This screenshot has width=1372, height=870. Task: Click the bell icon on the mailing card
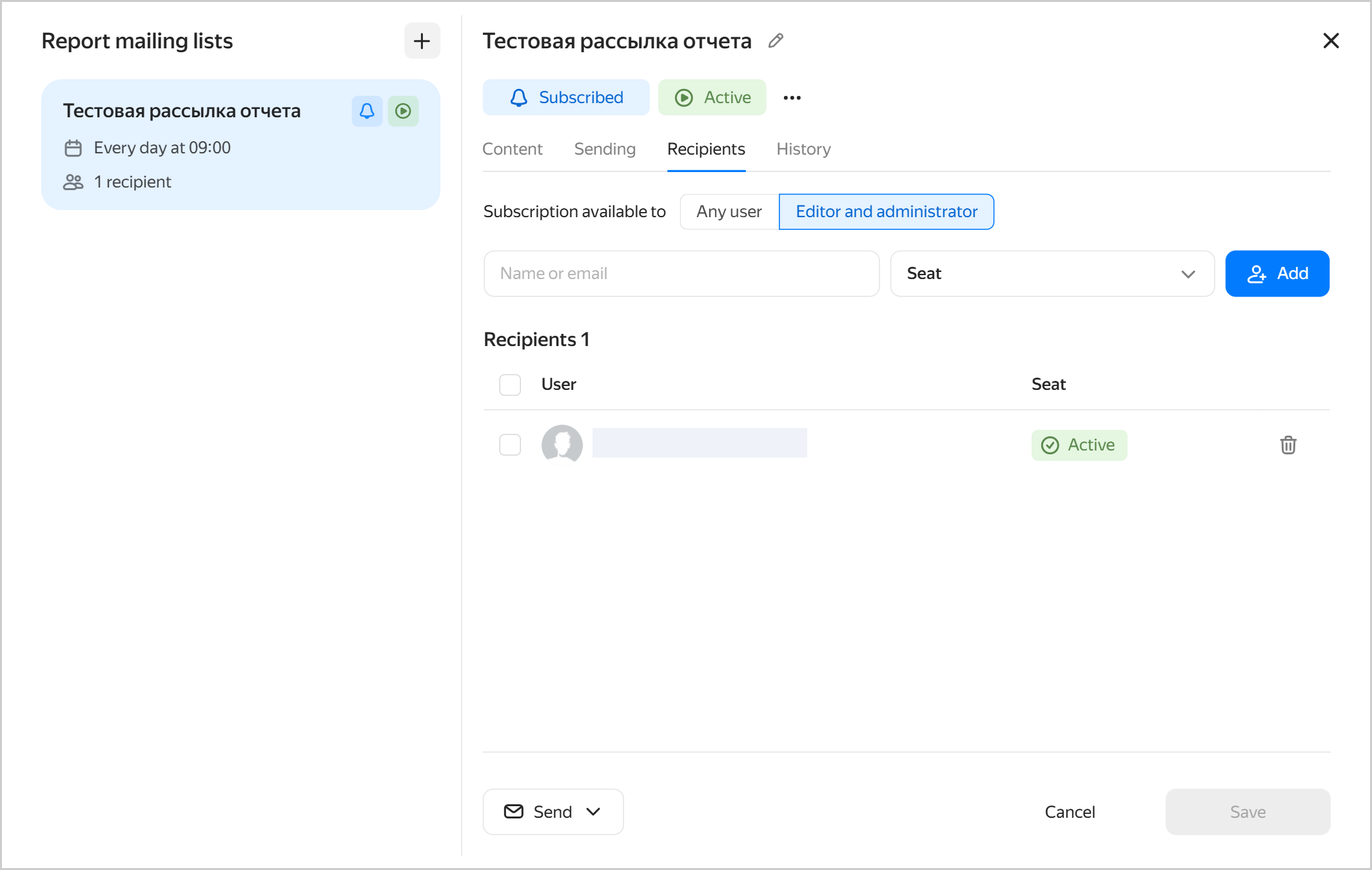(x=367, y=111)
